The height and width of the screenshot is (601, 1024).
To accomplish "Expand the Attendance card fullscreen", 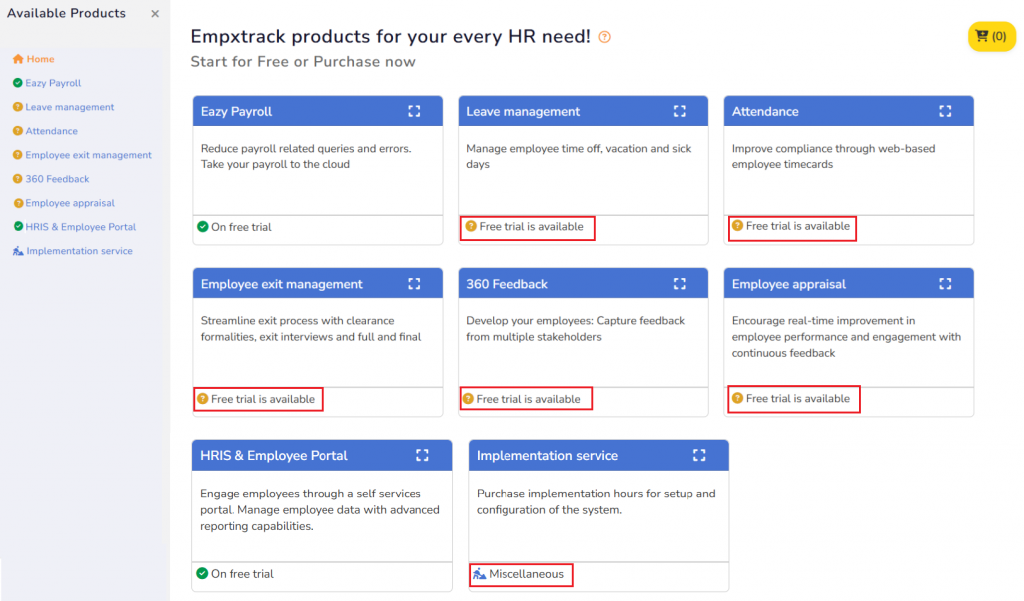I will (945, 111).
